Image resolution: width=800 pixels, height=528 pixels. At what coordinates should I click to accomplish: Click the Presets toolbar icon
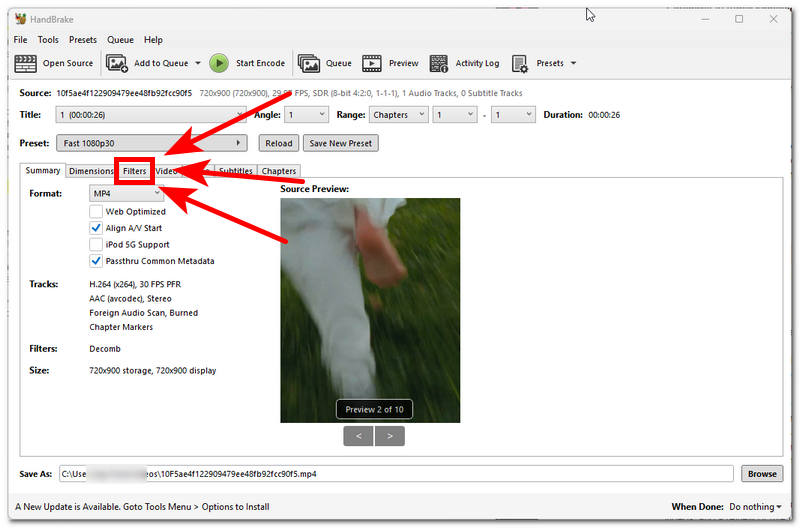tap(520, 63)
